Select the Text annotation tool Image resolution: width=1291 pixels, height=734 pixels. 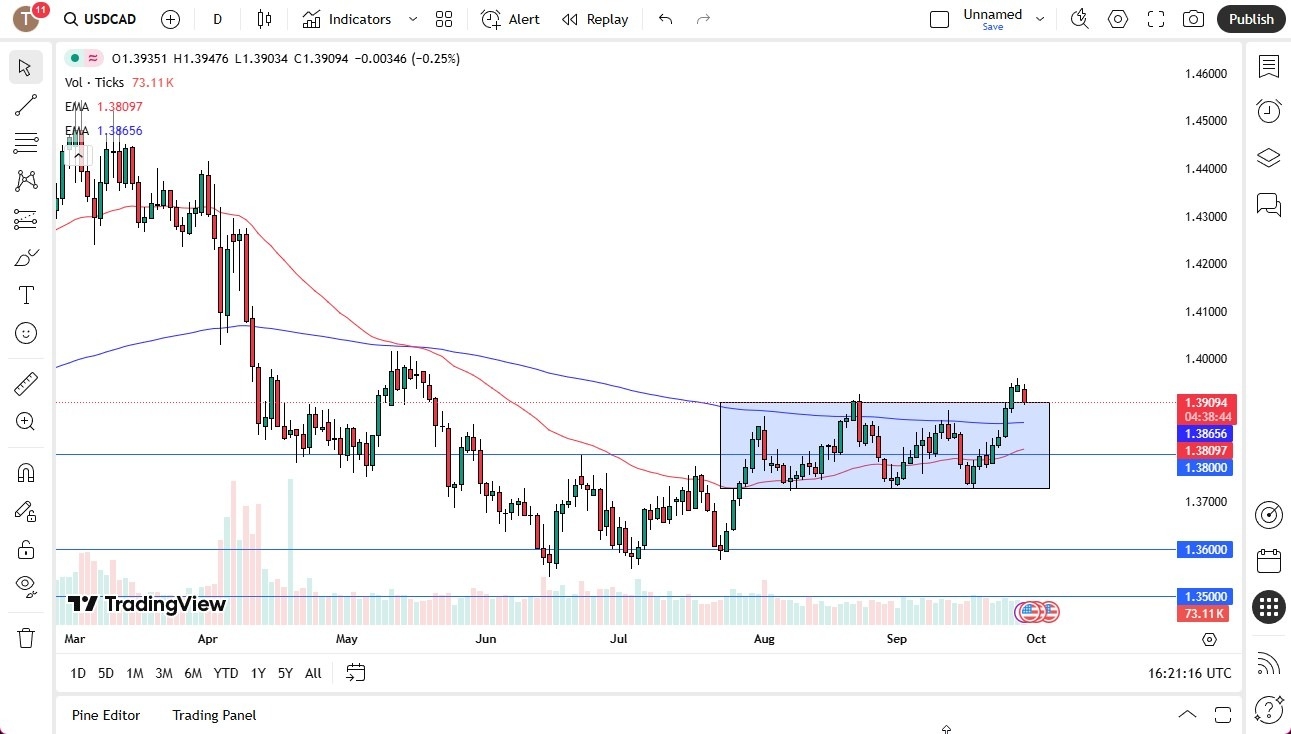click(25, 294)
